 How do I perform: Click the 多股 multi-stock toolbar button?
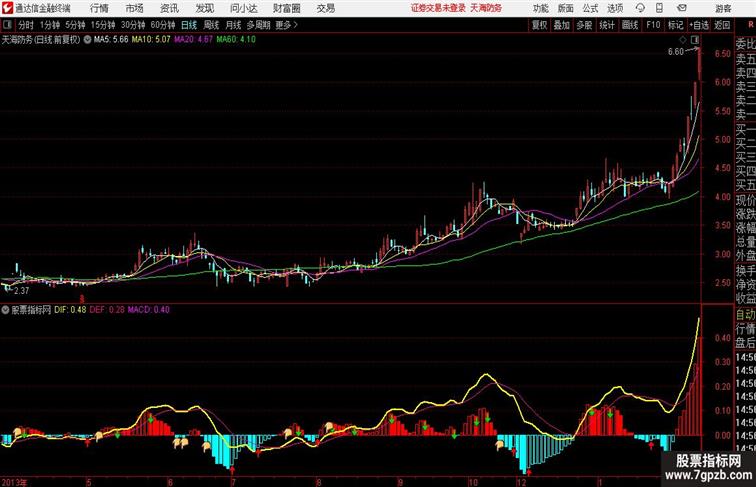584,25
